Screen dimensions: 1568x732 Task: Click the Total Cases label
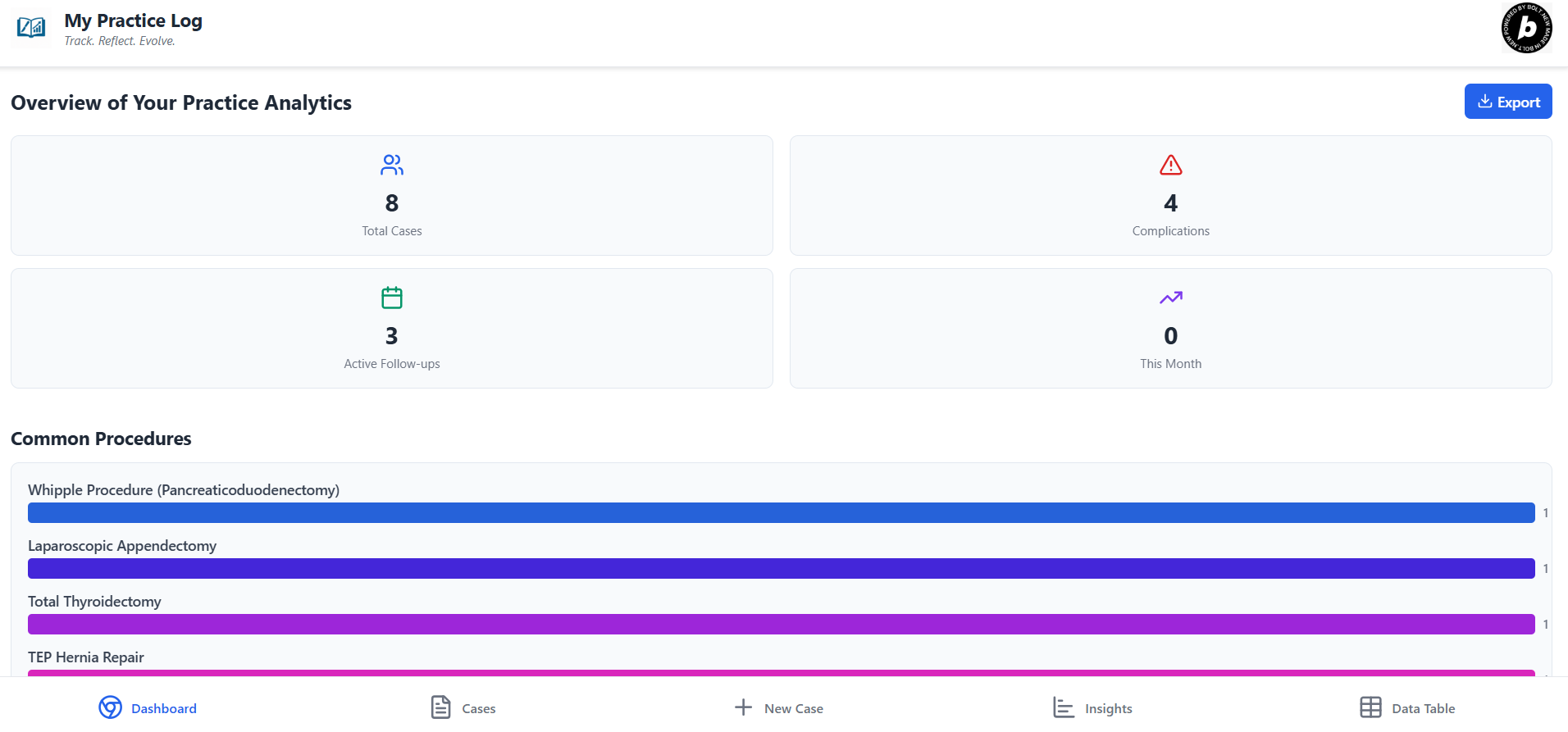(x=392, y=231)
